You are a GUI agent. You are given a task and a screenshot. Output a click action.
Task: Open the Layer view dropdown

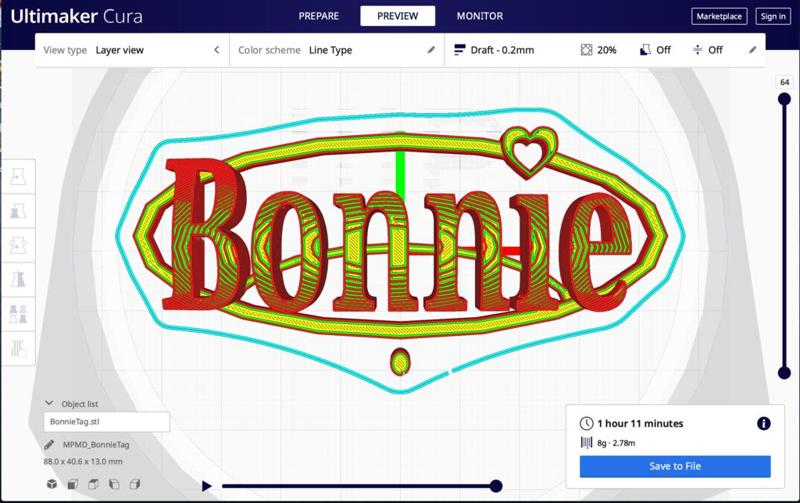(x=132, y=50)
